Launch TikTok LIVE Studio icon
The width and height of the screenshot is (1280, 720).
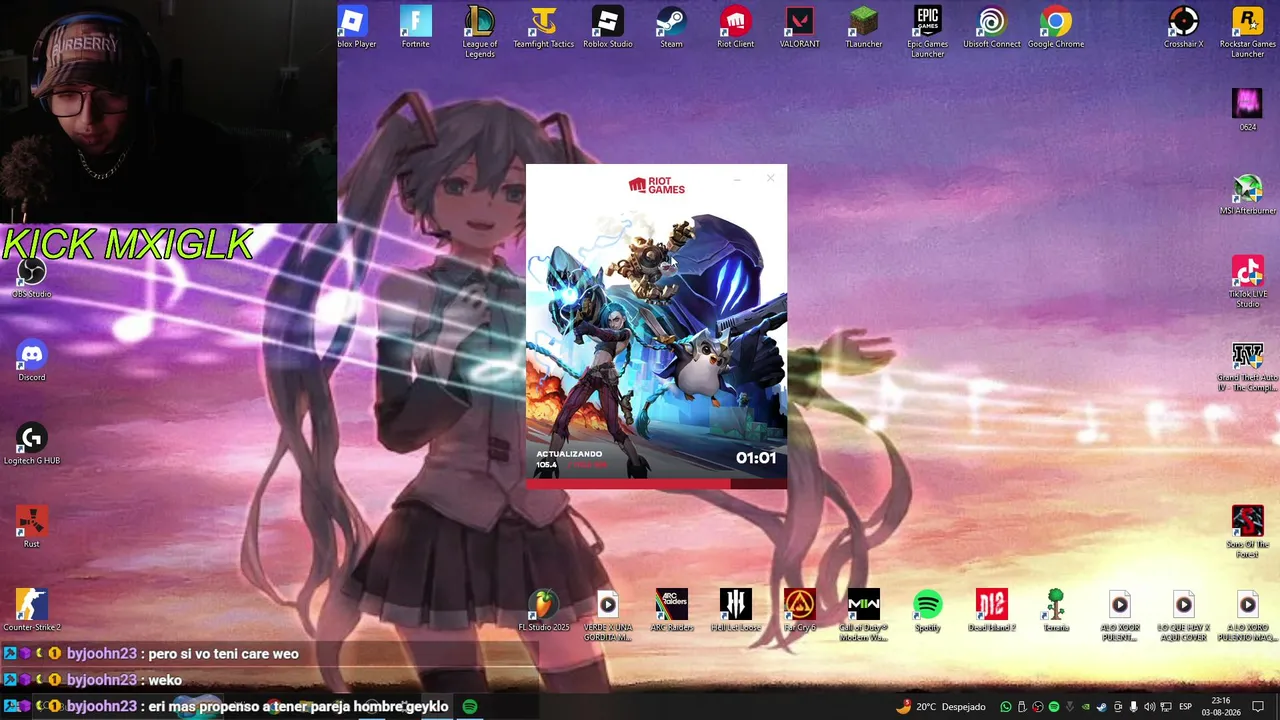click(1247, 282)
